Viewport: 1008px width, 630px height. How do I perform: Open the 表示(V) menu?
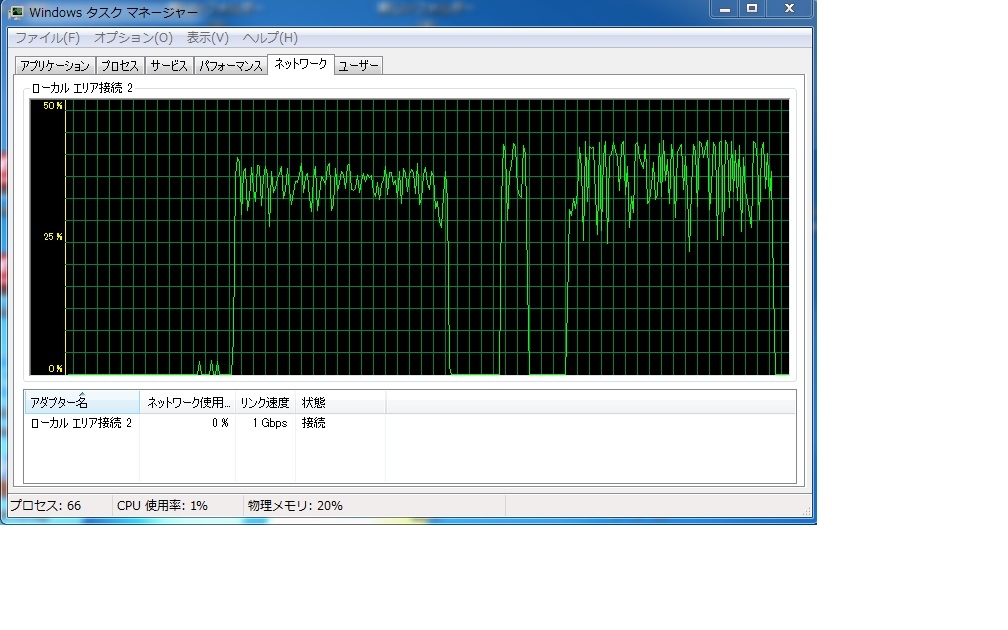pos(207,38)
